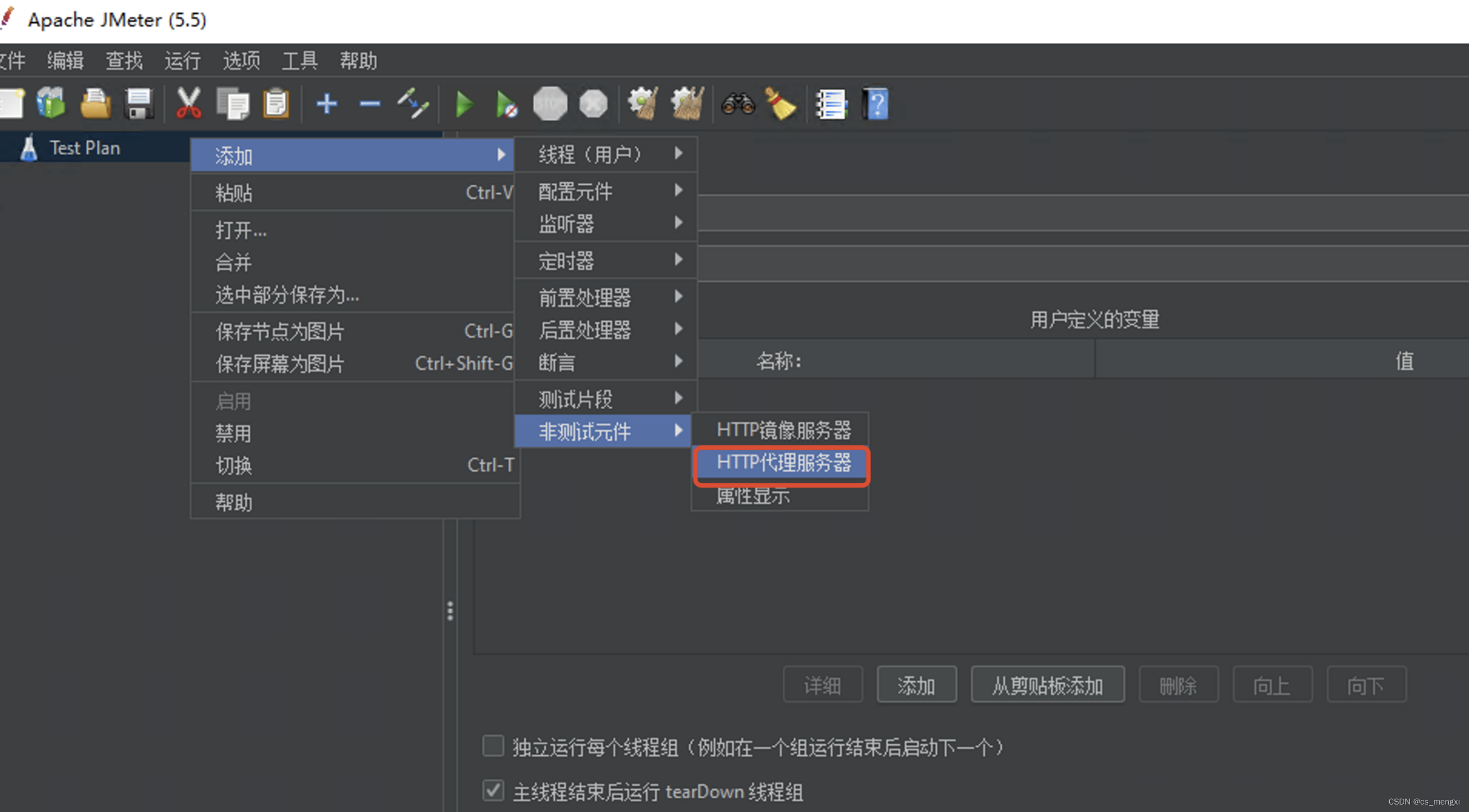The image size is (1469, 812).
Task: Click the Toggle enable/disable icon
Action: [x=413, y=104]
